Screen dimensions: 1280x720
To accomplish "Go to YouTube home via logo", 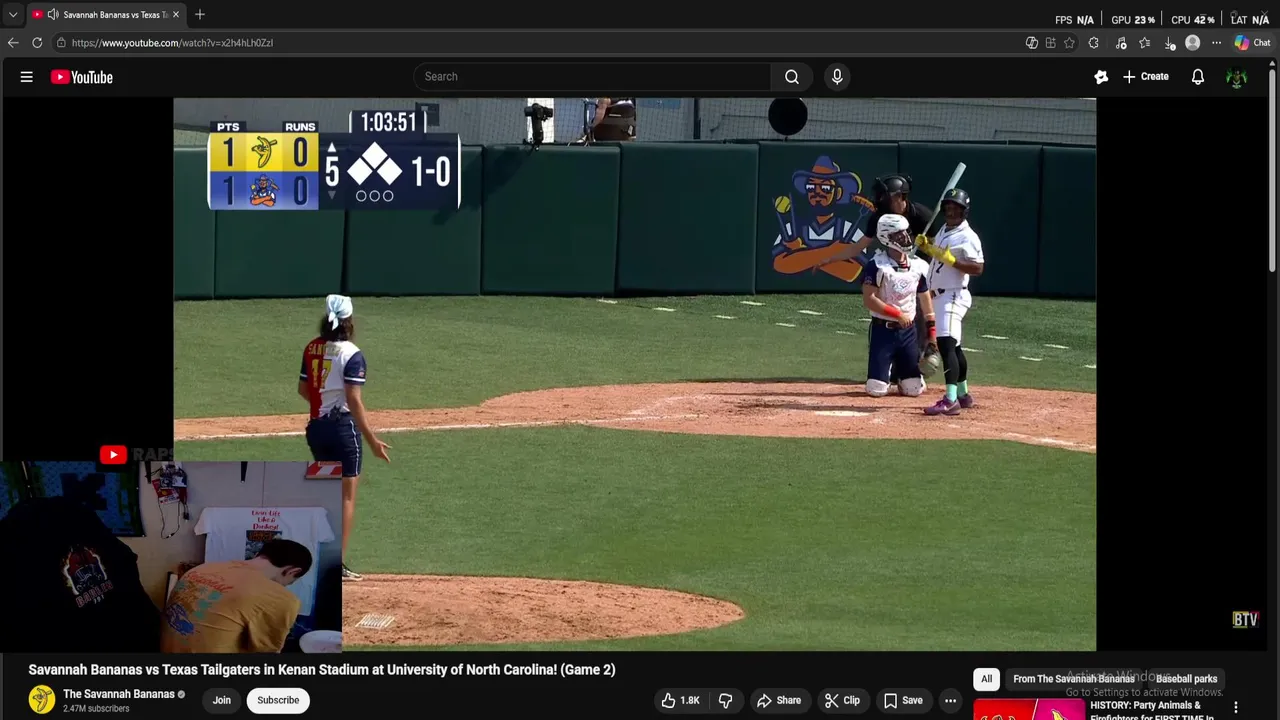I will 82,77.
